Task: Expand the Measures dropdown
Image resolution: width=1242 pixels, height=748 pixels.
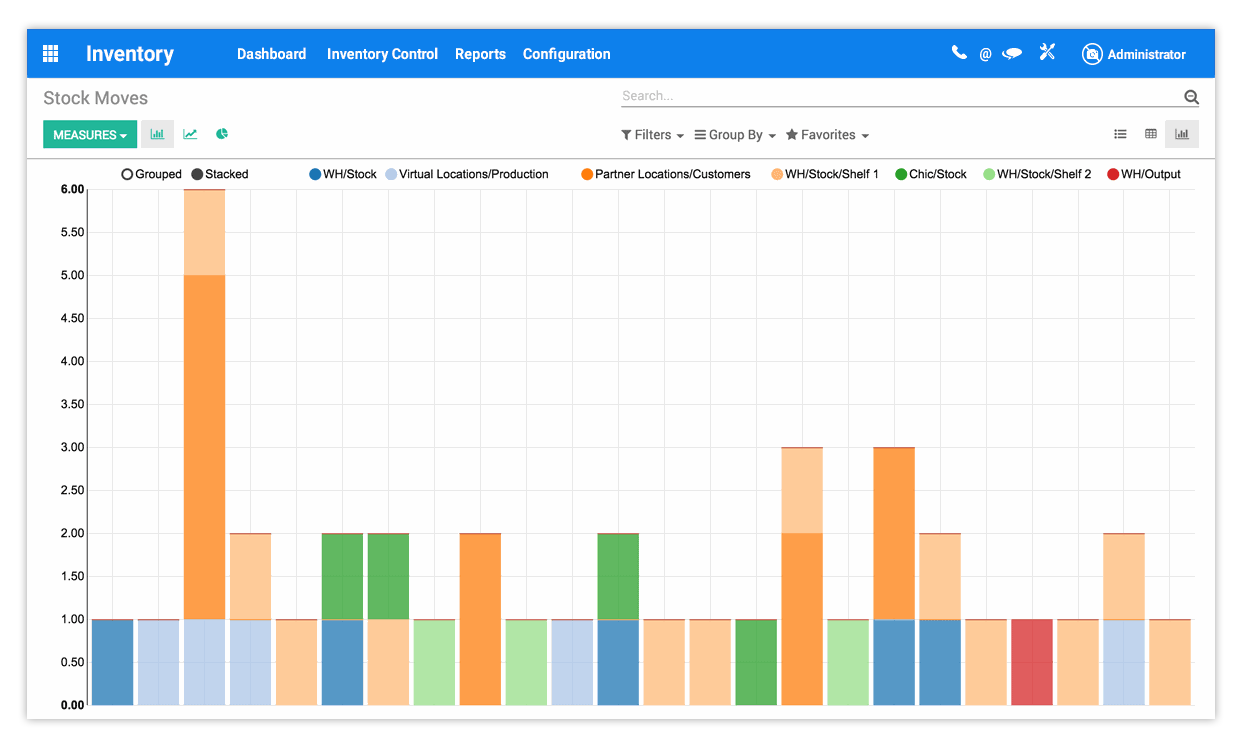Action: (x=89, y=135)
